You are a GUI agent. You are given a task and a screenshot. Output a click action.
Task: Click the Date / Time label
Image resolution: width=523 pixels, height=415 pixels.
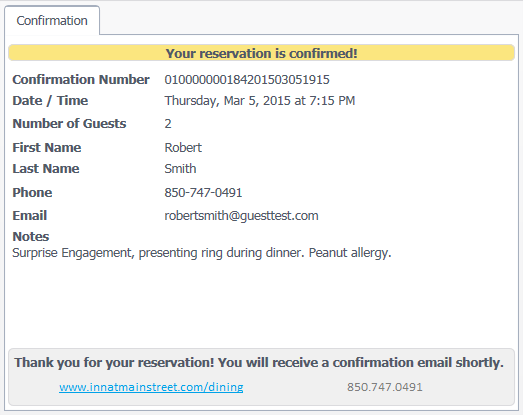click(x=50, y=101)
